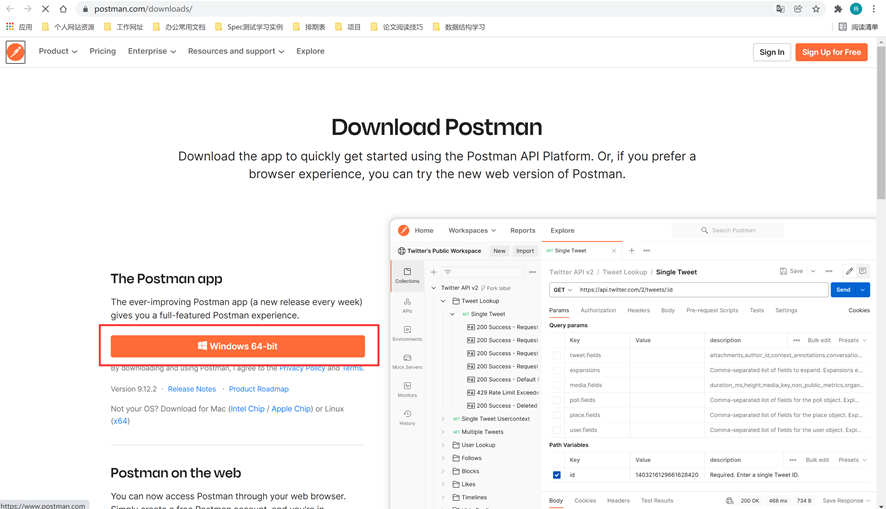Open the Reports tab in the app preview
886x509 pixels.
tap(523, 230)
